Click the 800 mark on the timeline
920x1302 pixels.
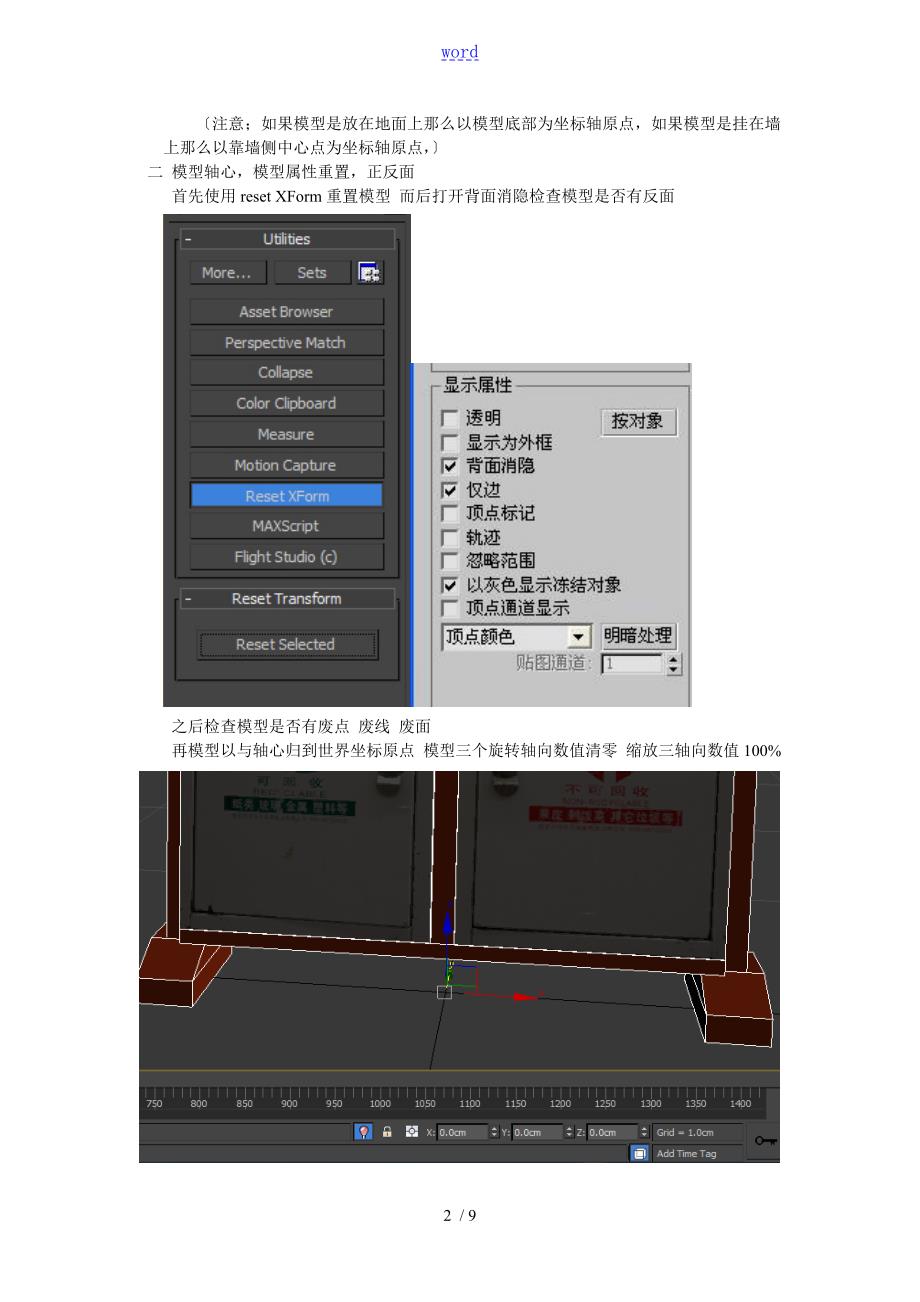199,1104
